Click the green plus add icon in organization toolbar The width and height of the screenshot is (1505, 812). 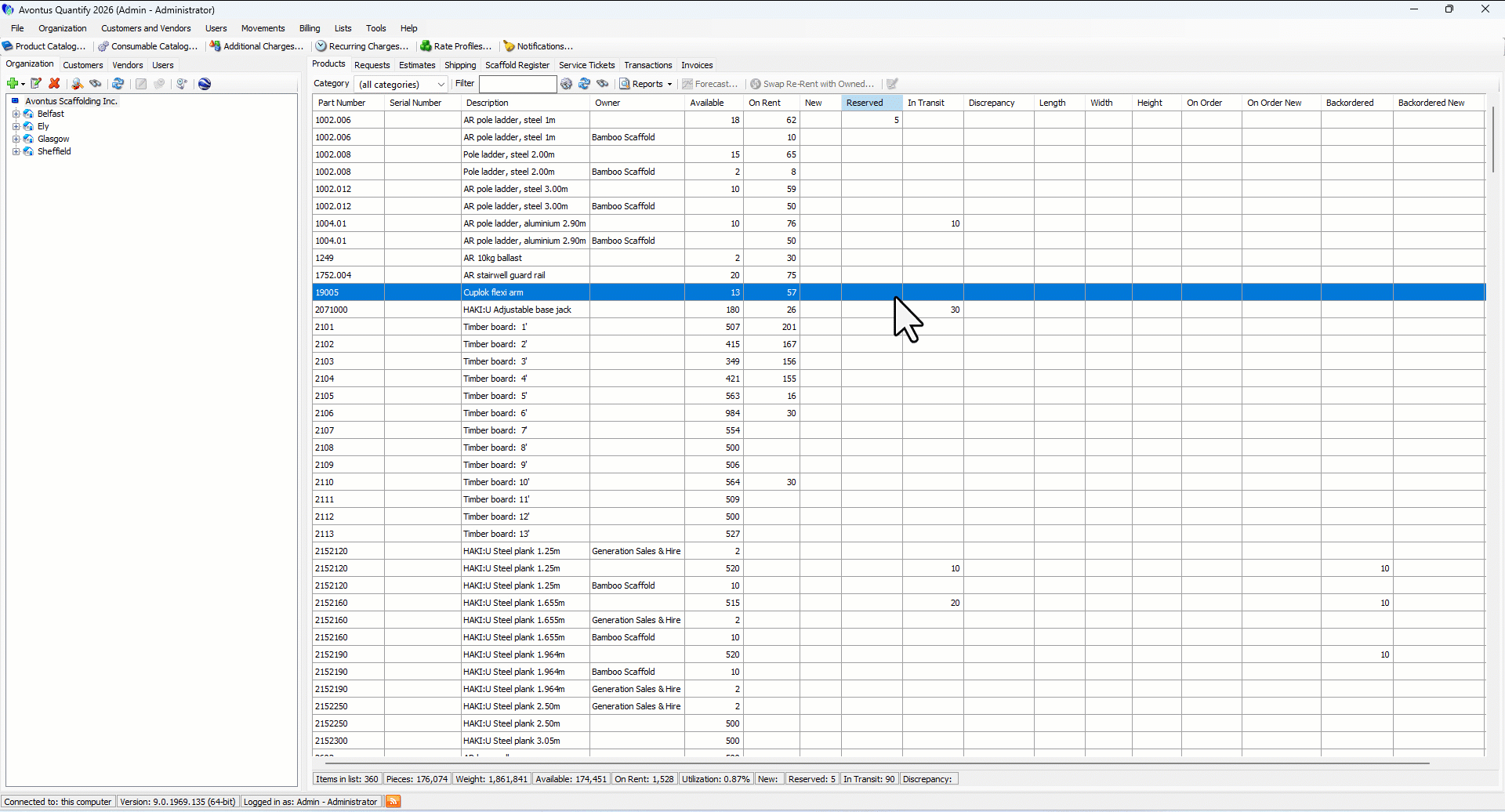click(13, 84)
